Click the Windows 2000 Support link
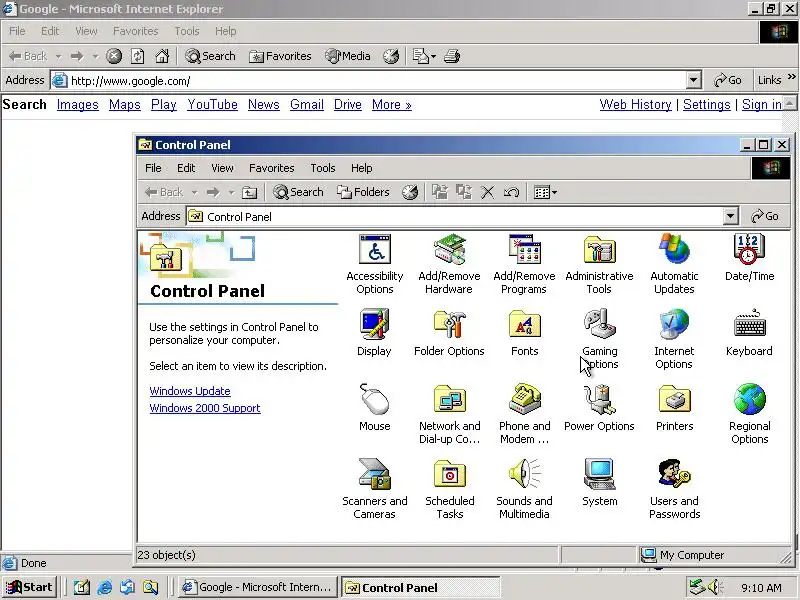Viewport: 800px width, 600px height. tap(205, 408)
